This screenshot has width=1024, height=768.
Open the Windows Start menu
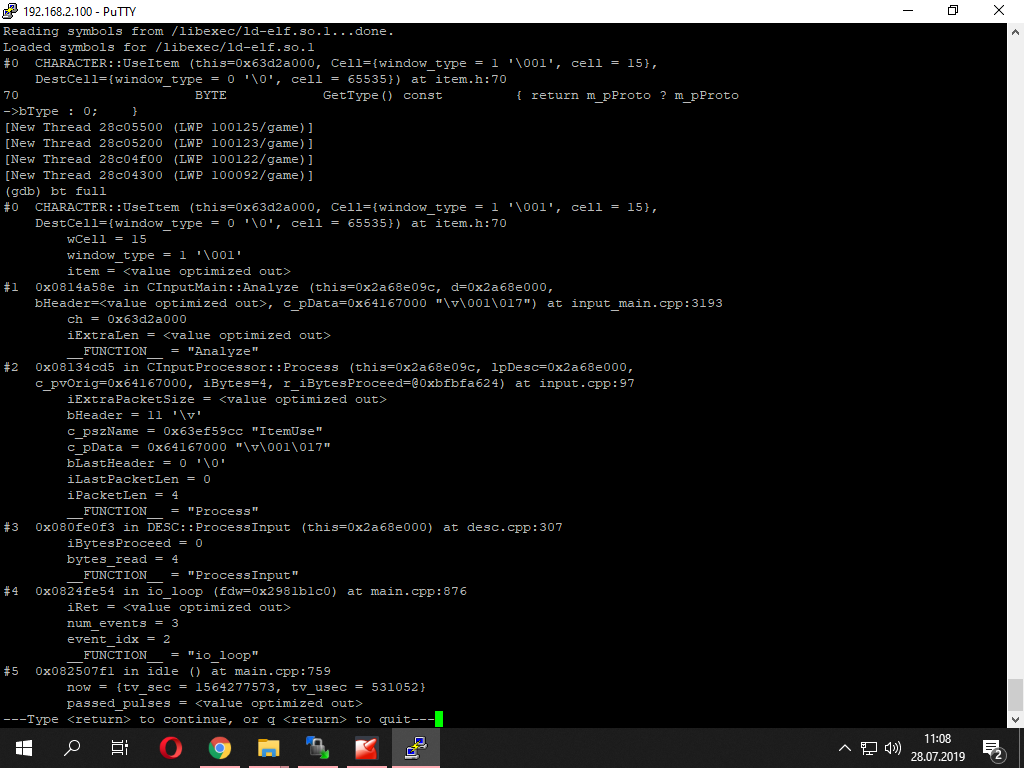(x=24, y=748)
